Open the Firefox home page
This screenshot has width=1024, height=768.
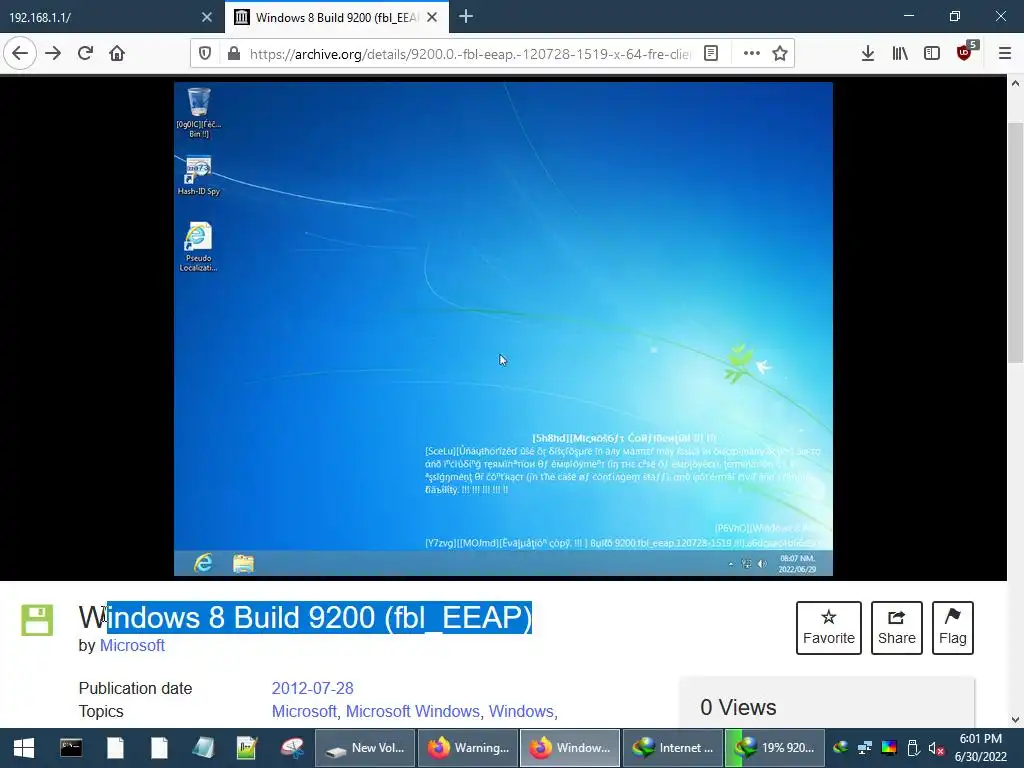pos(117,54)
